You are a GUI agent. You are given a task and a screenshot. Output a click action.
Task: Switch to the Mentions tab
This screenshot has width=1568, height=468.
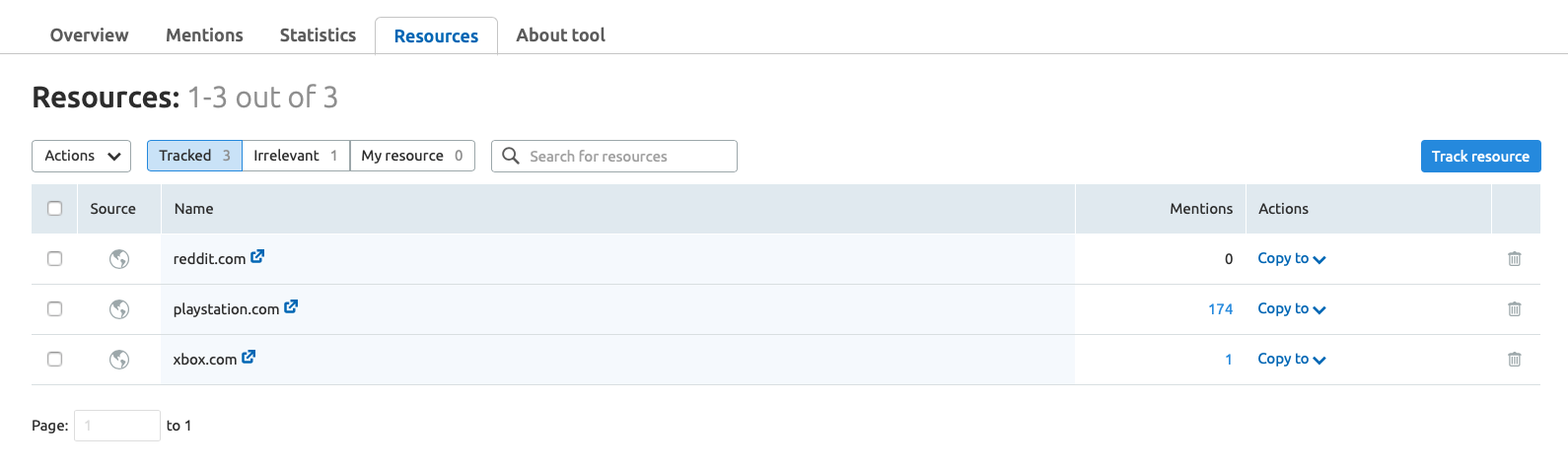(x=204, y=34)
